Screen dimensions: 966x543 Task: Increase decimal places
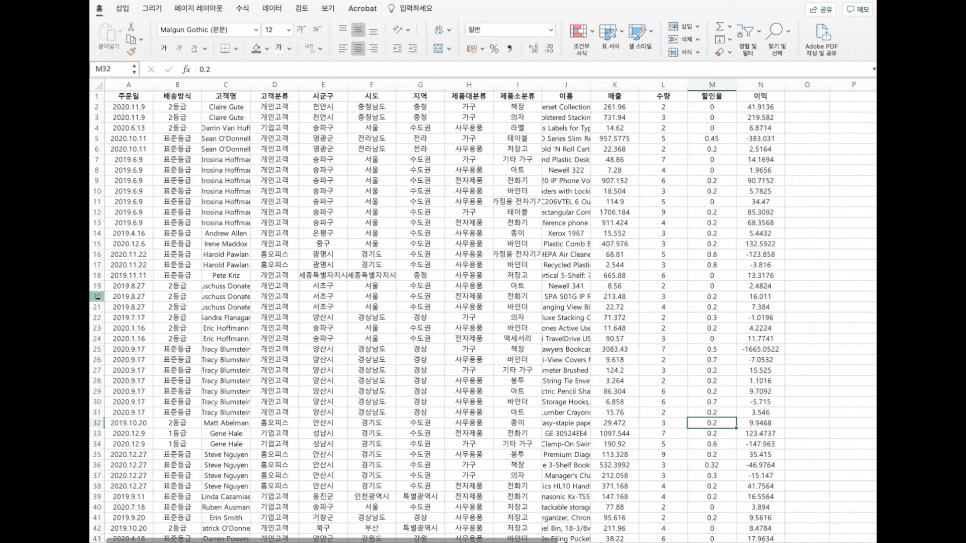point(533,48)
